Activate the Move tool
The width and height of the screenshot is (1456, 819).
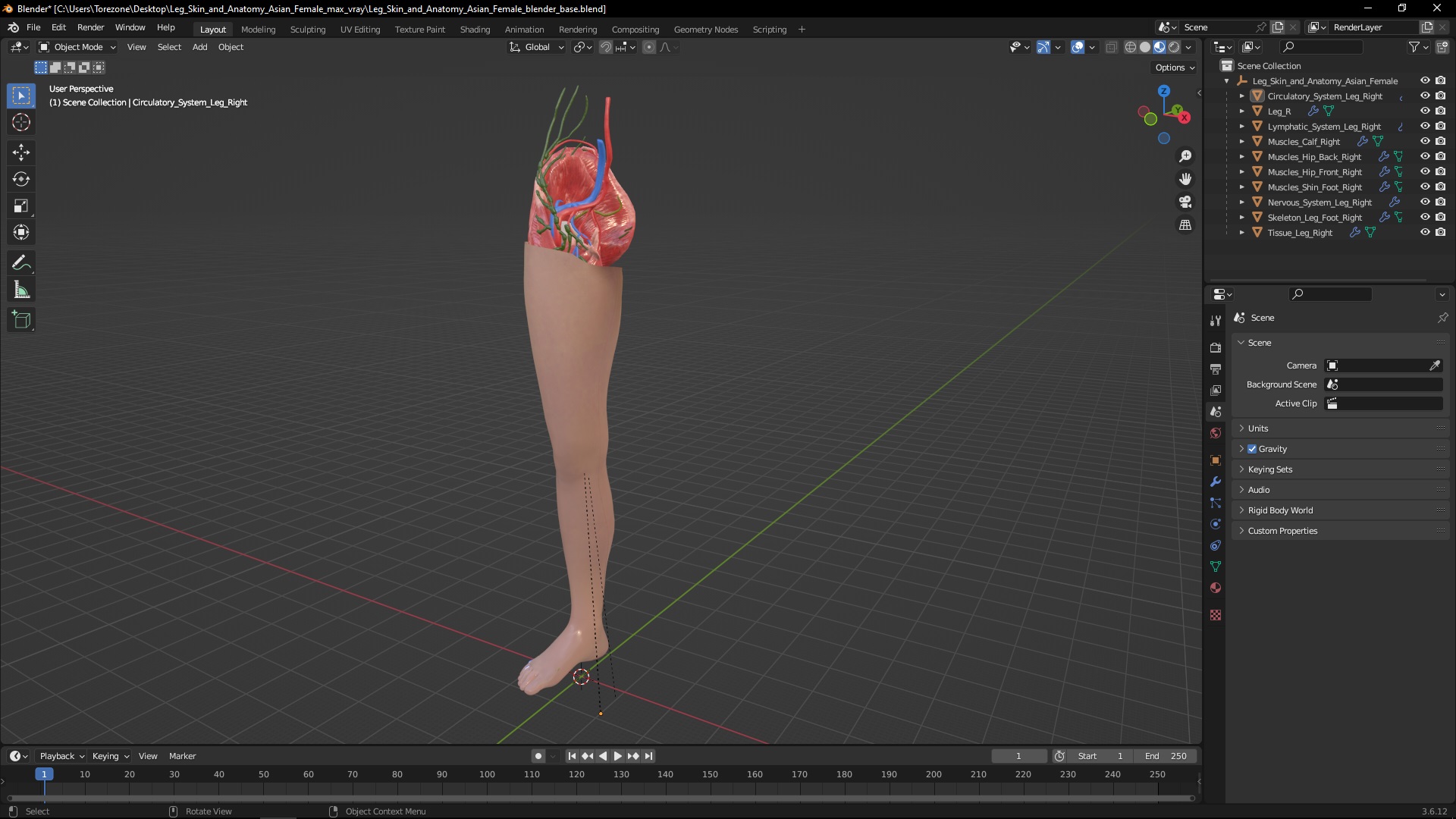(21, 152)
